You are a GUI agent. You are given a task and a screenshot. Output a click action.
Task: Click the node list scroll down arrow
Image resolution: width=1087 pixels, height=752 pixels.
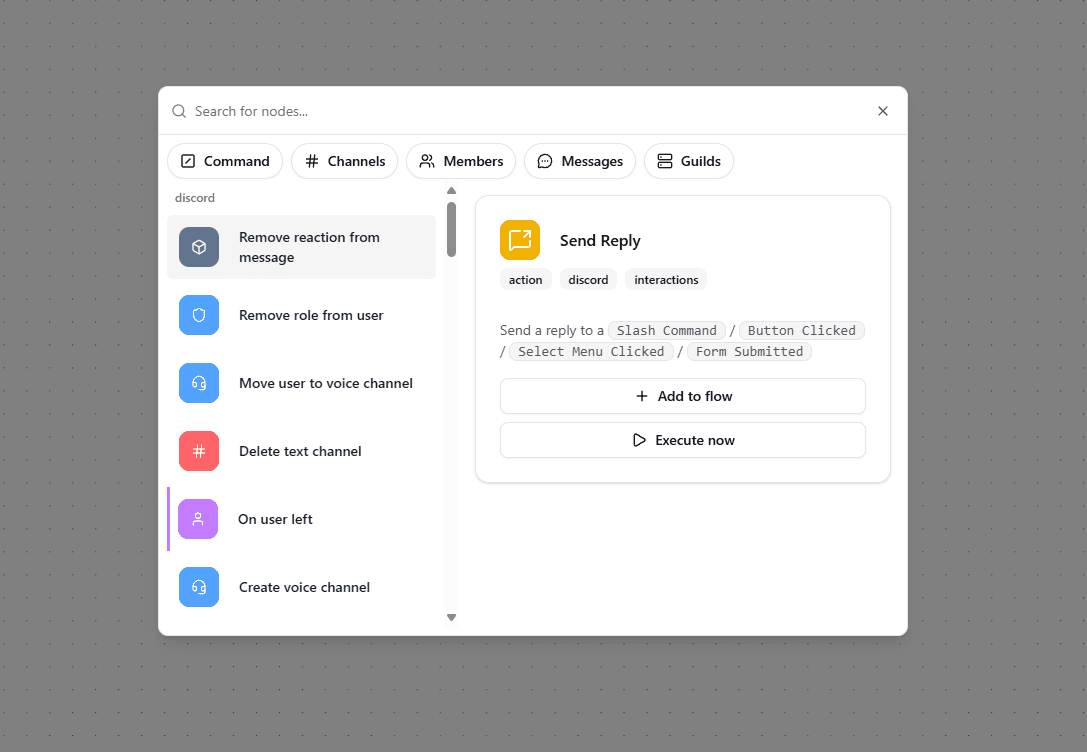451,617
